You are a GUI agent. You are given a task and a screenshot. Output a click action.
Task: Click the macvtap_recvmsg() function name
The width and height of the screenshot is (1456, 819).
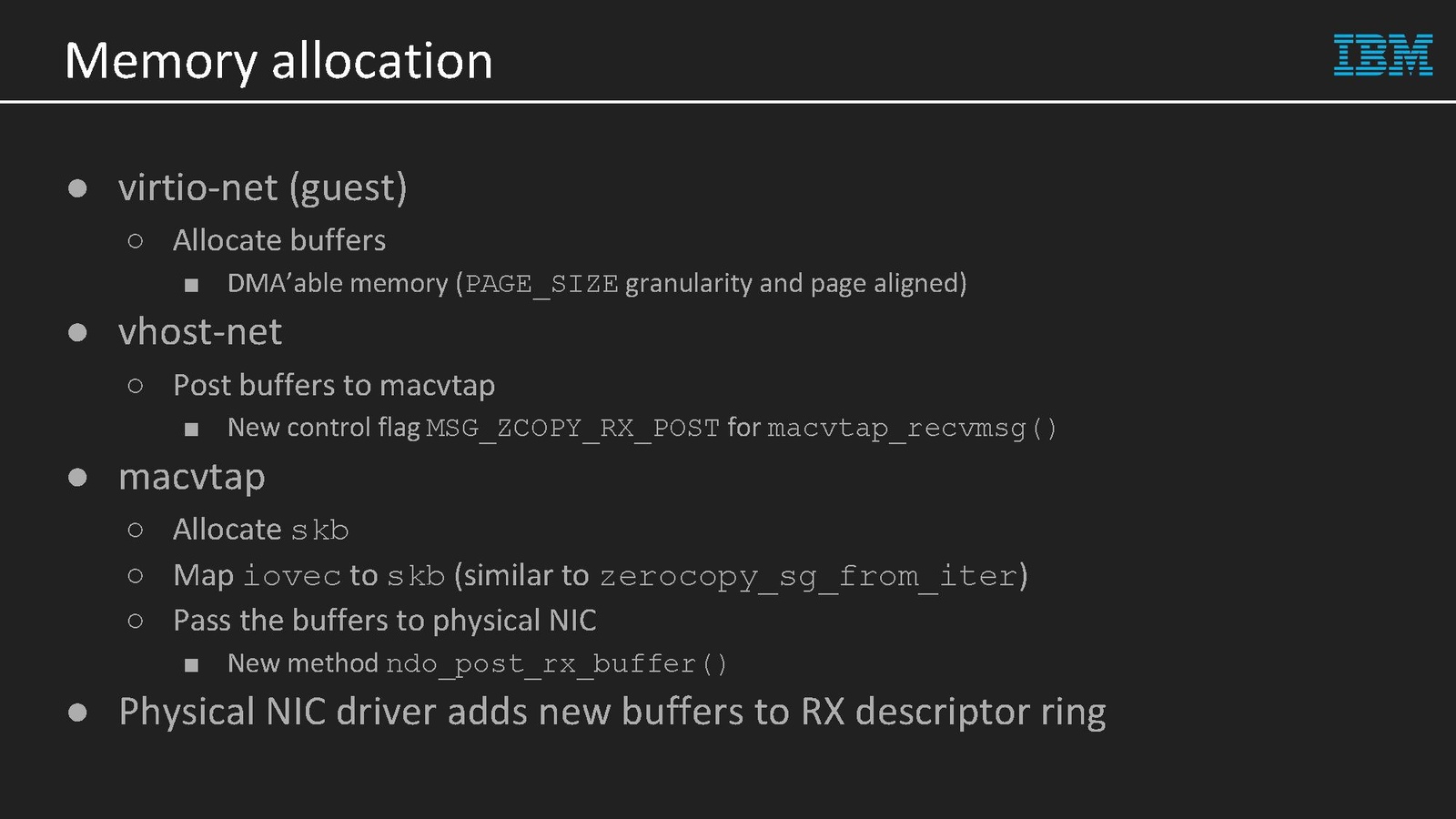(912, 428)
